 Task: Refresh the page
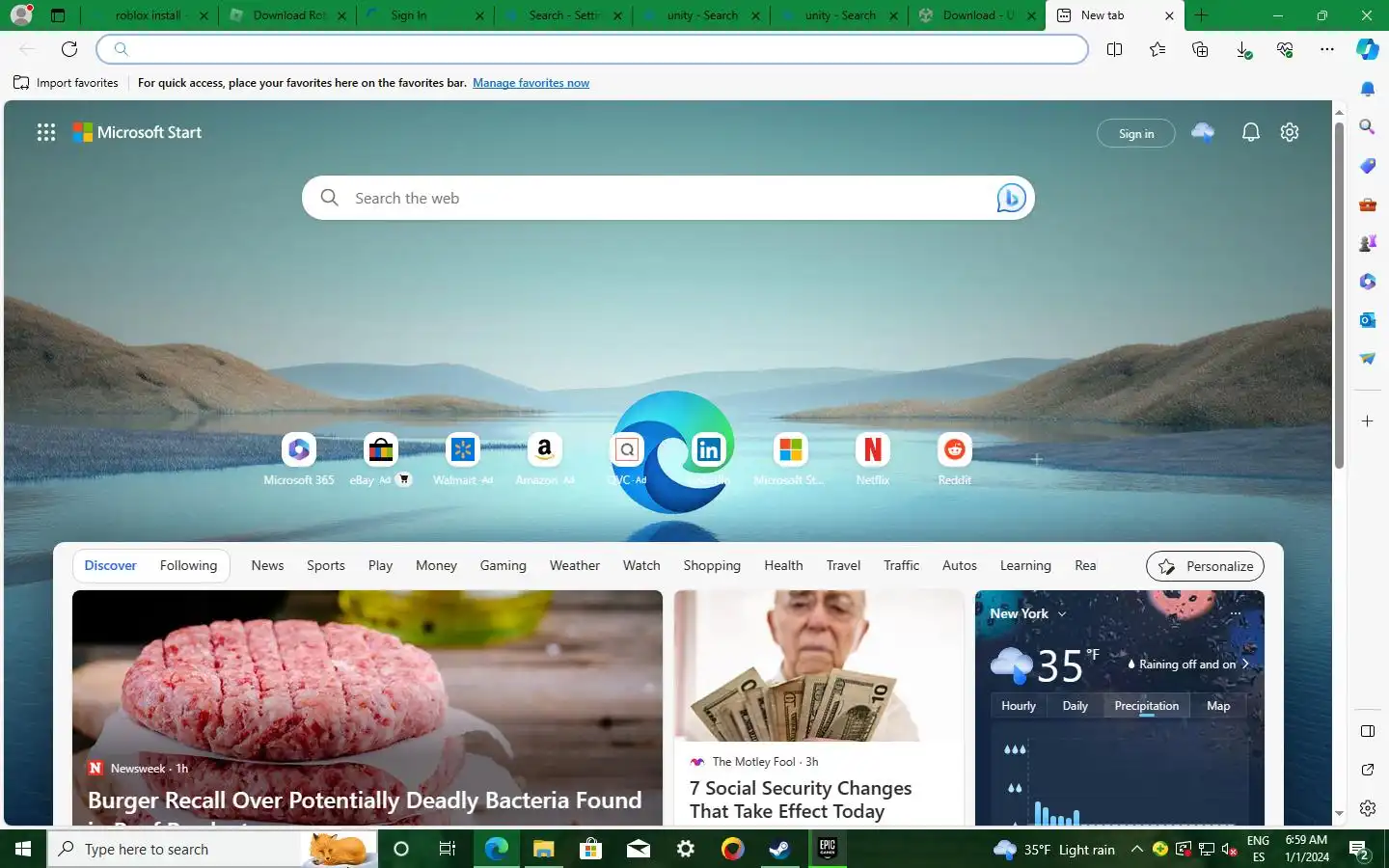click(x=69, y=49)
